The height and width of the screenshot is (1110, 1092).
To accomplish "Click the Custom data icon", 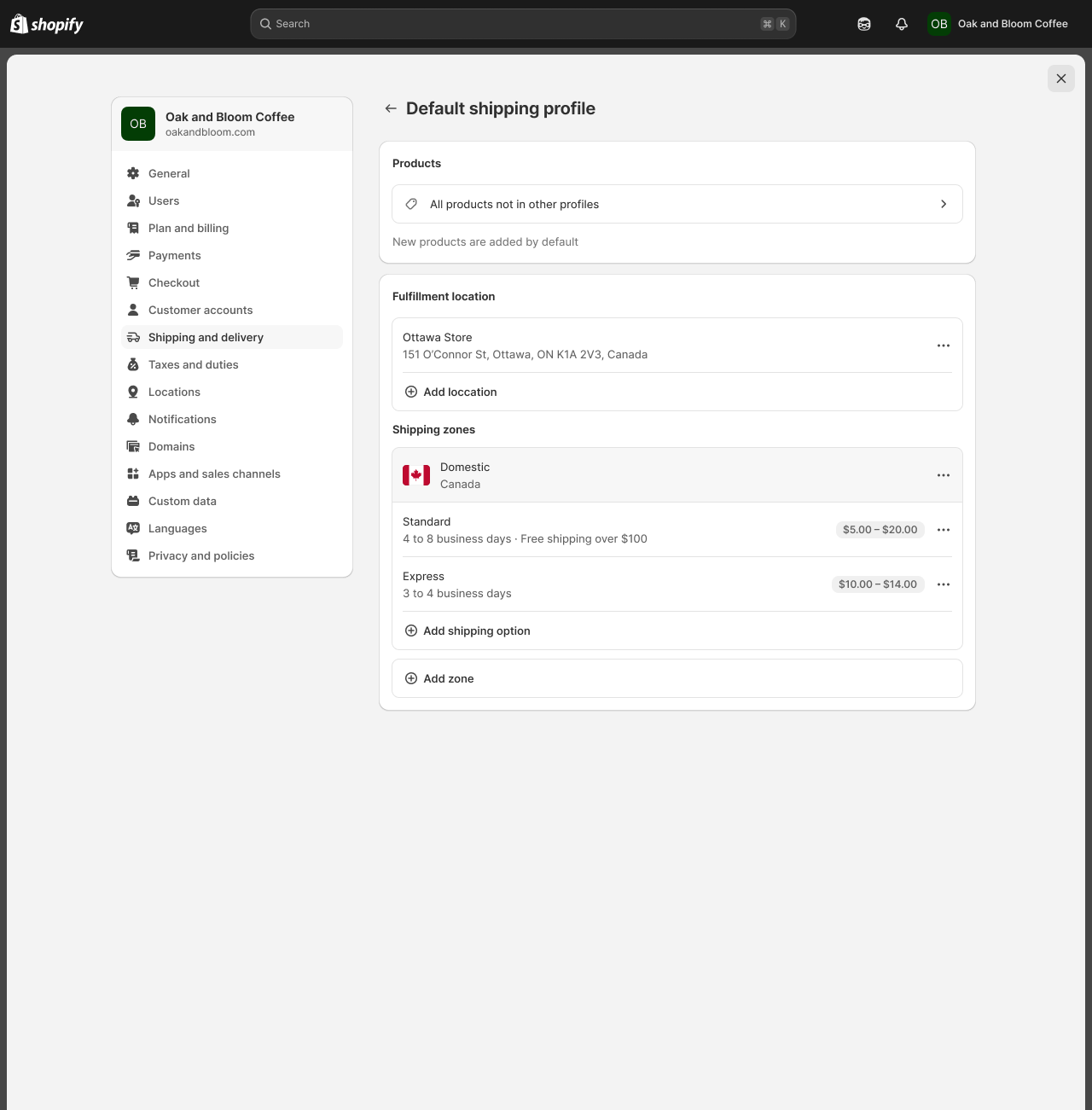I will click(133, 501).
